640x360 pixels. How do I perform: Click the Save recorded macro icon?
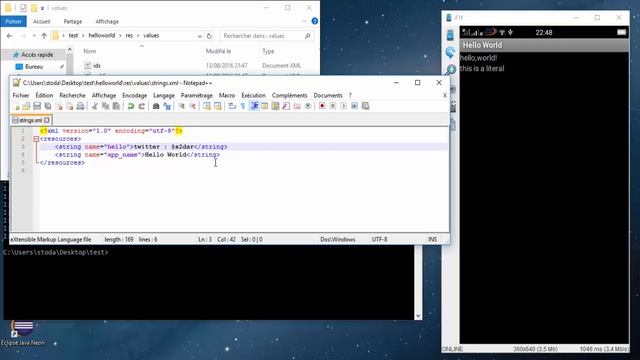[365, 106]
